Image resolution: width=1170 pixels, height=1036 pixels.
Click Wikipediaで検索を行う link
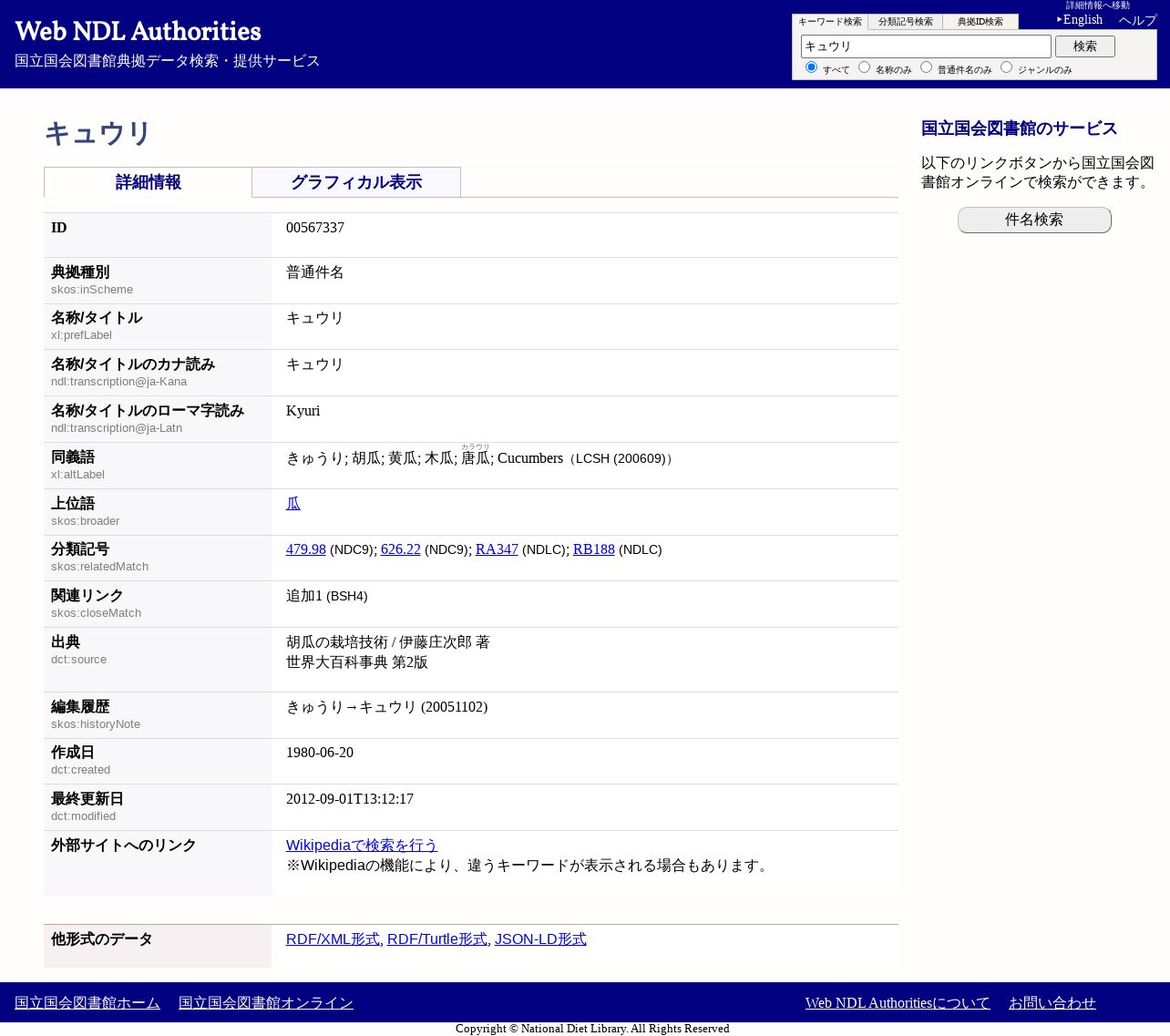pos(362,846)
